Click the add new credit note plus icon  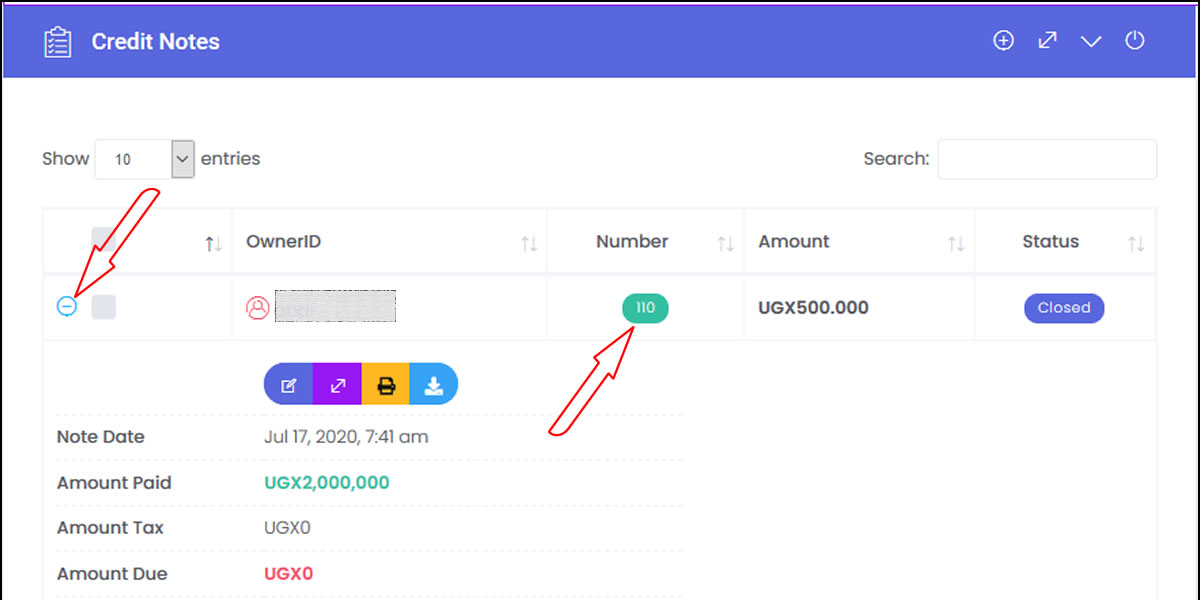[1003, 41]
